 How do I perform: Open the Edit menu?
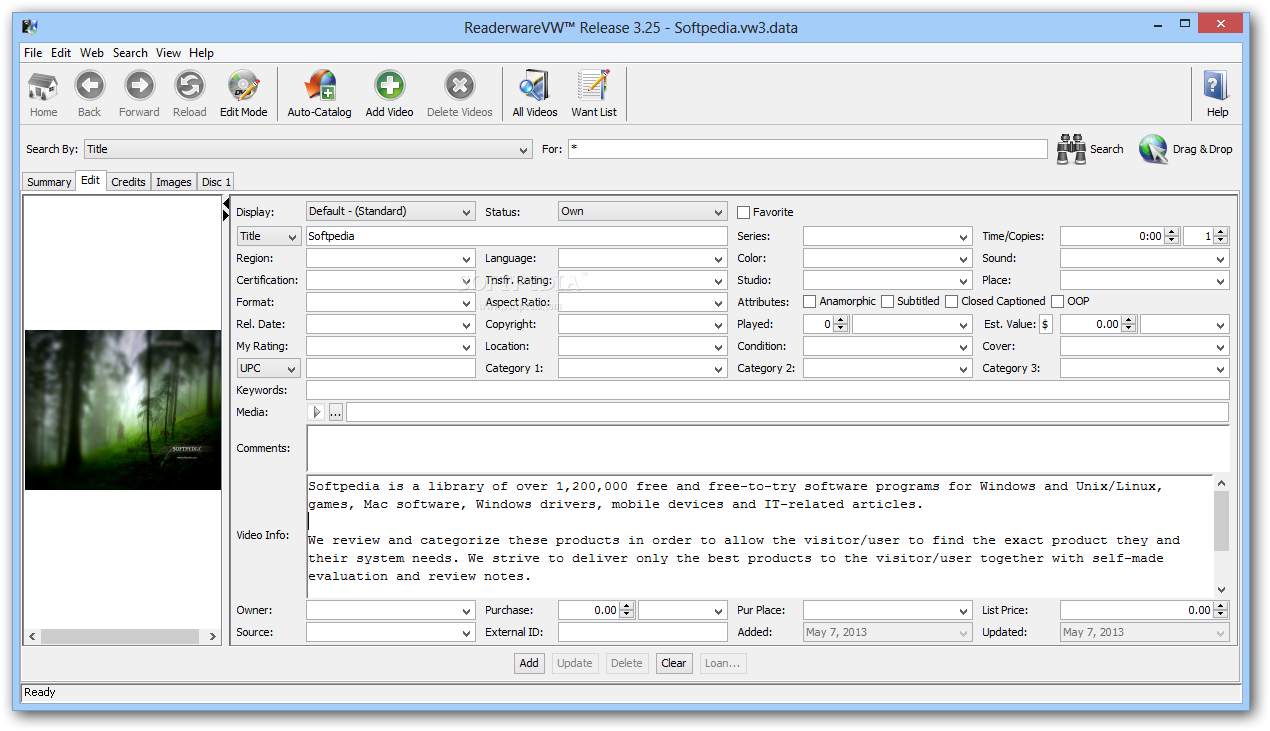[61, 53]
